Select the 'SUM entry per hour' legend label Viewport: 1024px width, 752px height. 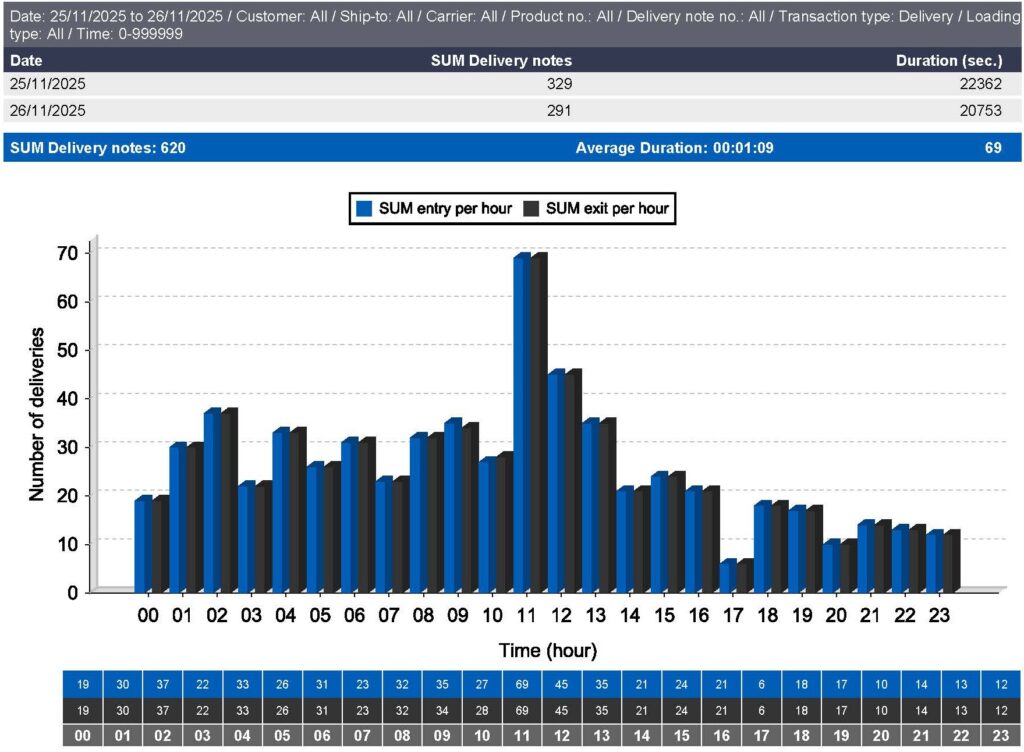[x=445, y=208]
